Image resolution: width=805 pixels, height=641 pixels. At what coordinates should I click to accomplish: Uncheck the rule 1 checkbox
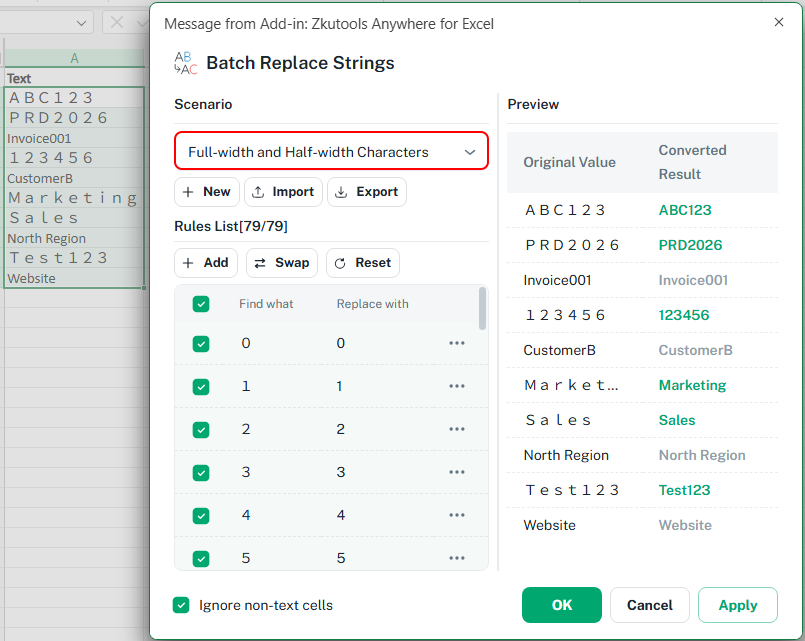tap(201, 386)
